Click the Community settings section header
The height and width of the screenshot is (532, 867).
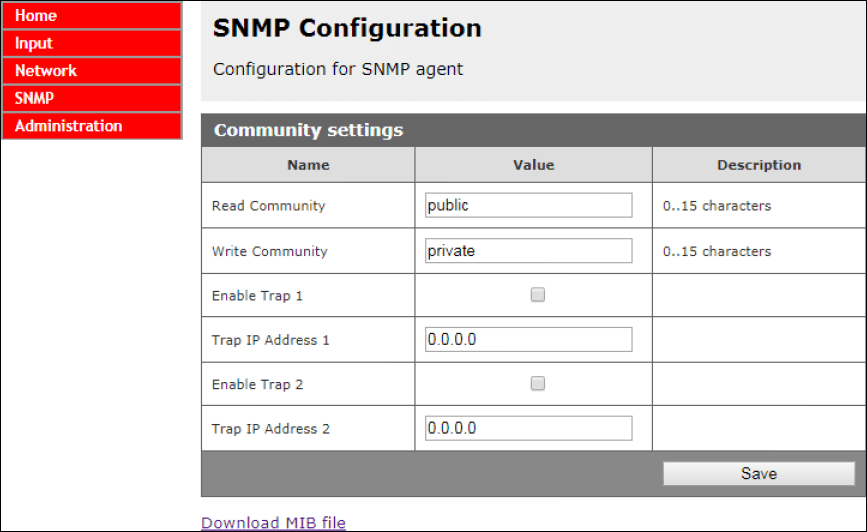pos(308,131)
